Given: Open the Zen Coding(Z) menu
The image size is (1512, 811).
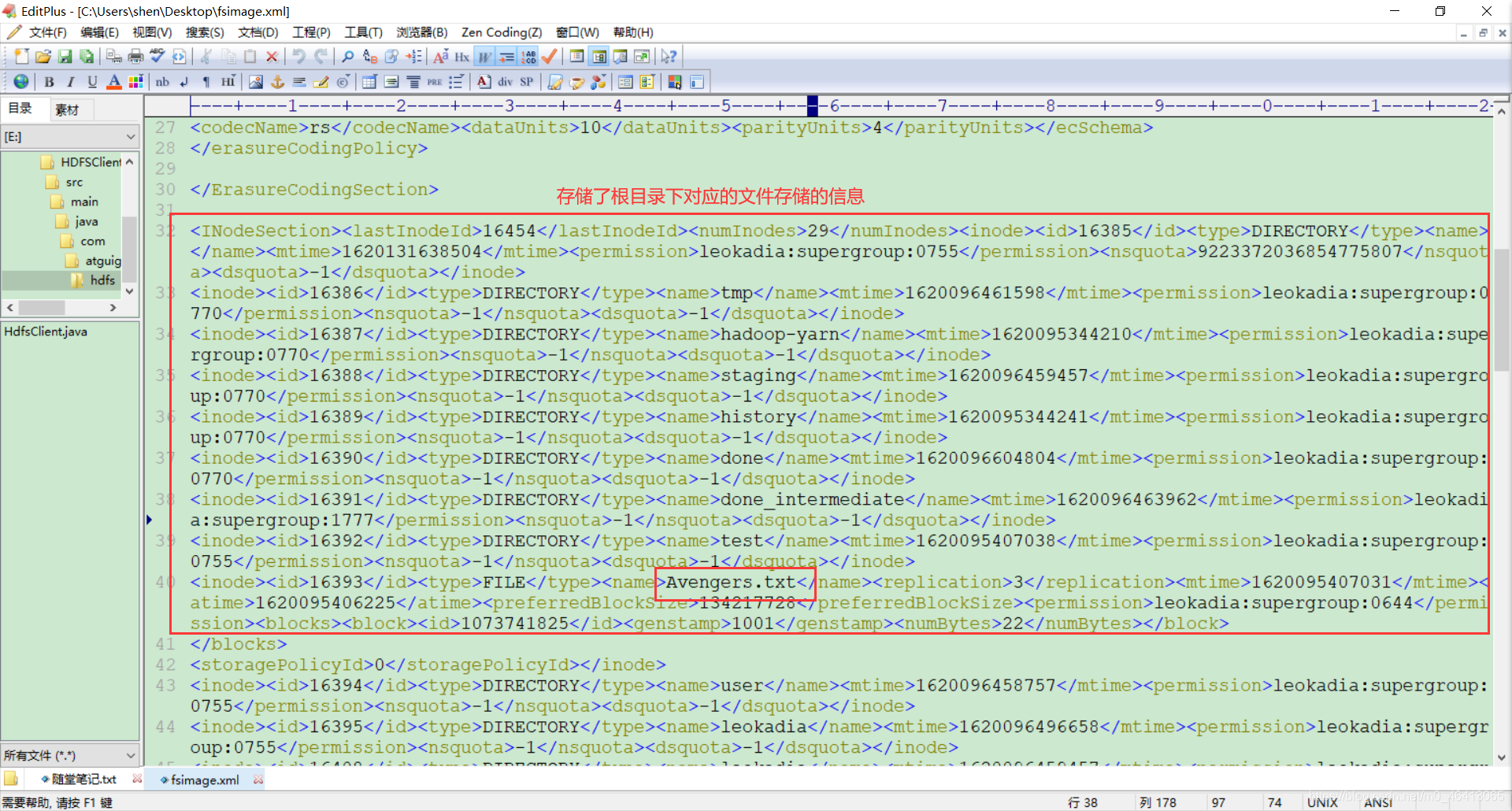Looking at the screenshot, I should (502, 32).
